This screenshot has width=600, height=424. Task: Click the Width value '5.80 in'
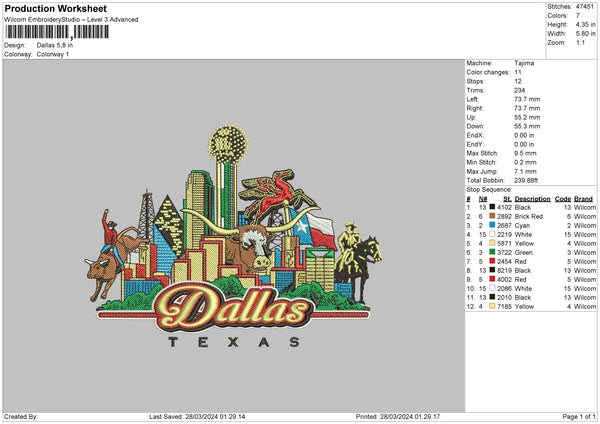point(585,34)
